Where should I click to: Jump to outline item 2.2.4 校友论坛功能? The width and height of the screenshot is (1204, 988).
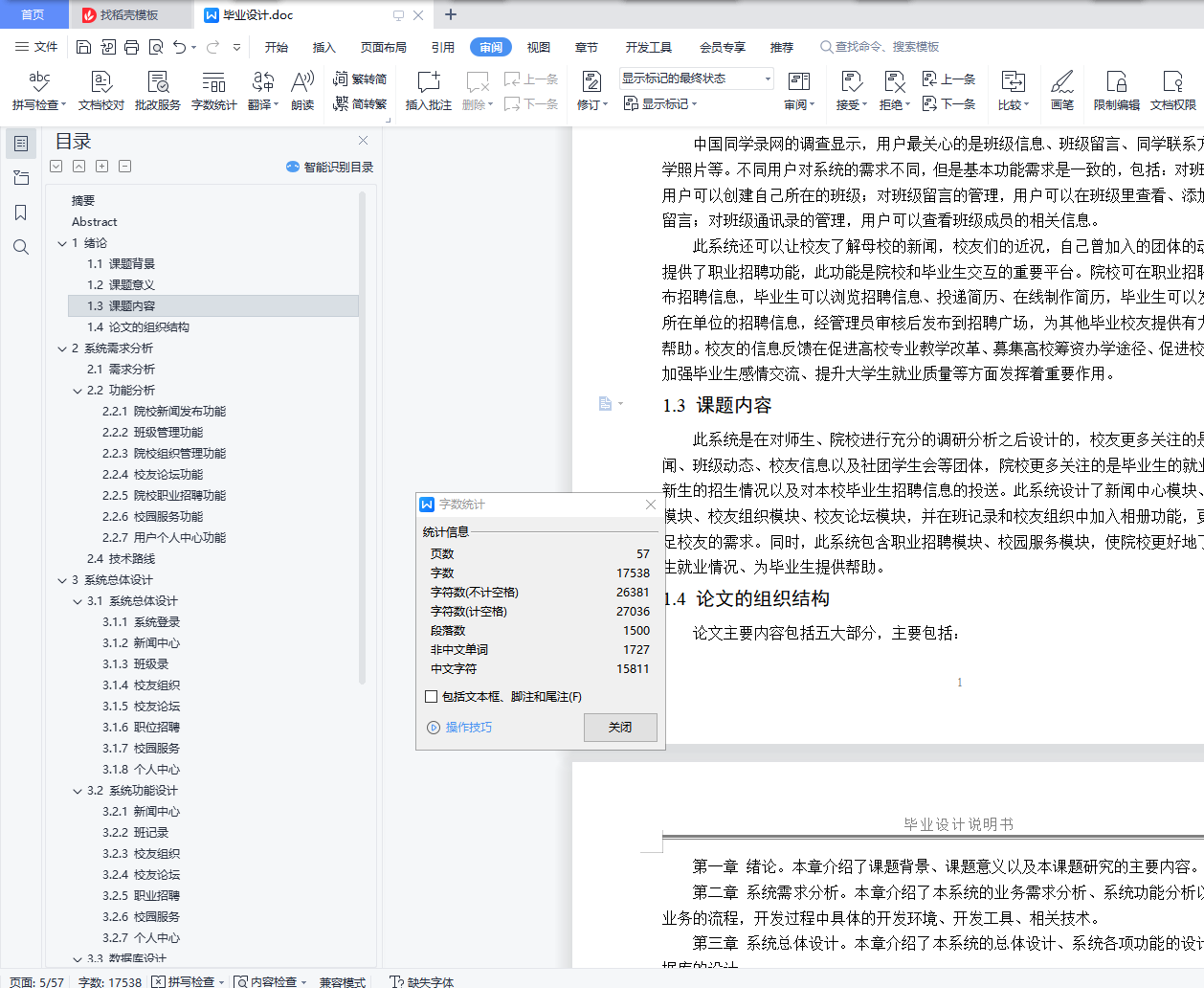pyautogui.click(x=152, y=475)
